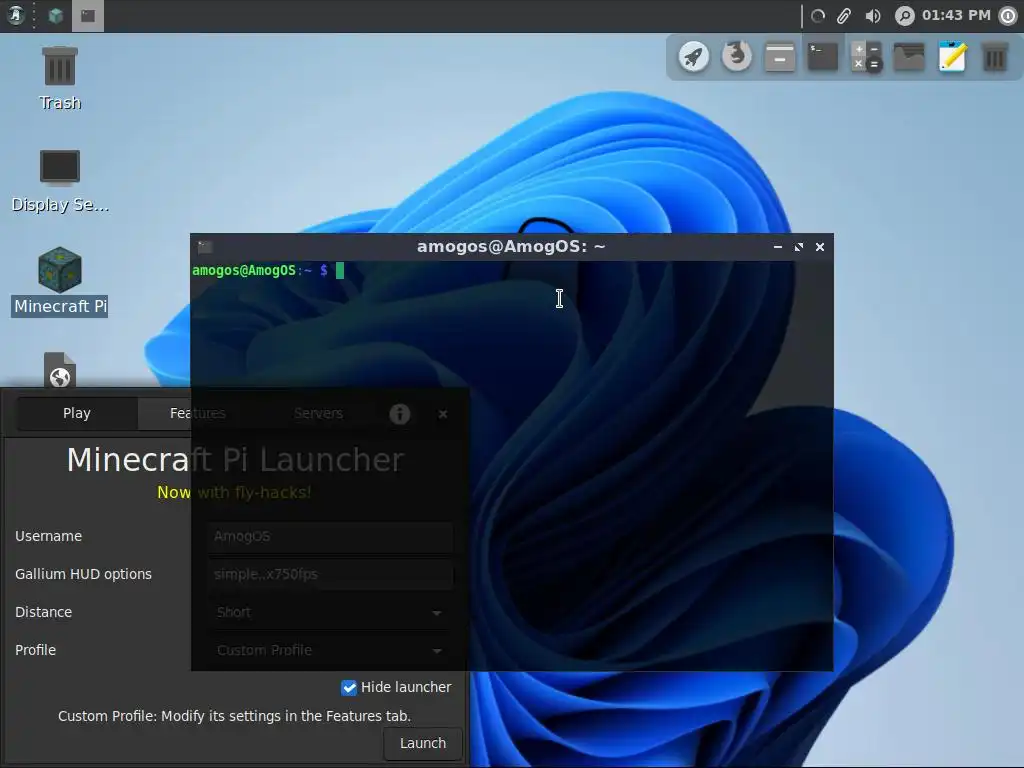The width and height of the screenshot is (1024, 768).
Task: Click the Launch button
Action: [423, 743]
